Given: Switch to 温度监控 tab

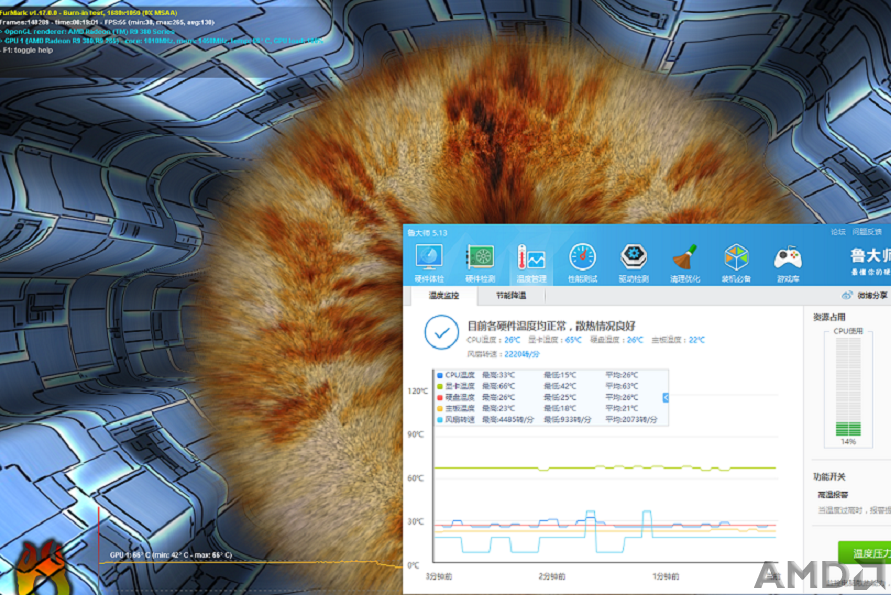Looking at the screenshot, I should click(444, 296).
